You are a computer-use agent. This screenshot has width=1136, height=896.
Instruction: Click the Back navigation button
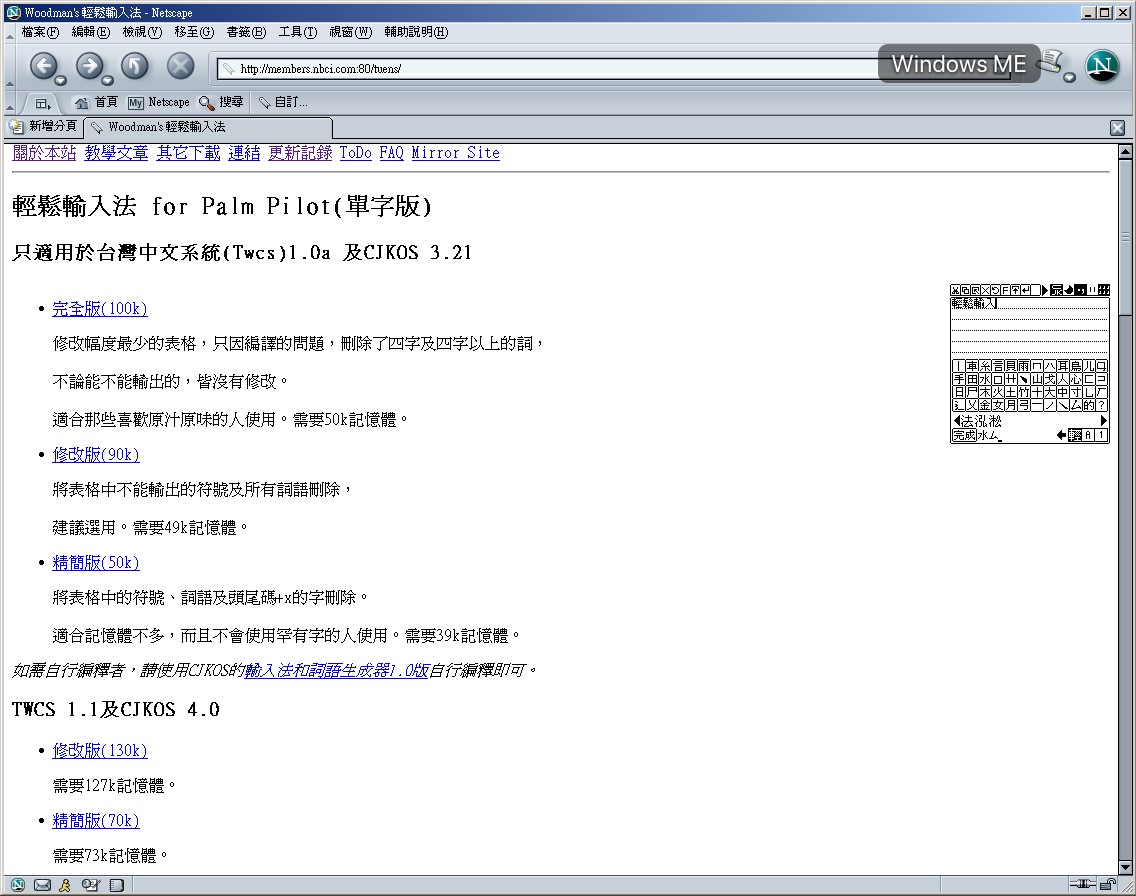(x=43, y=67)
